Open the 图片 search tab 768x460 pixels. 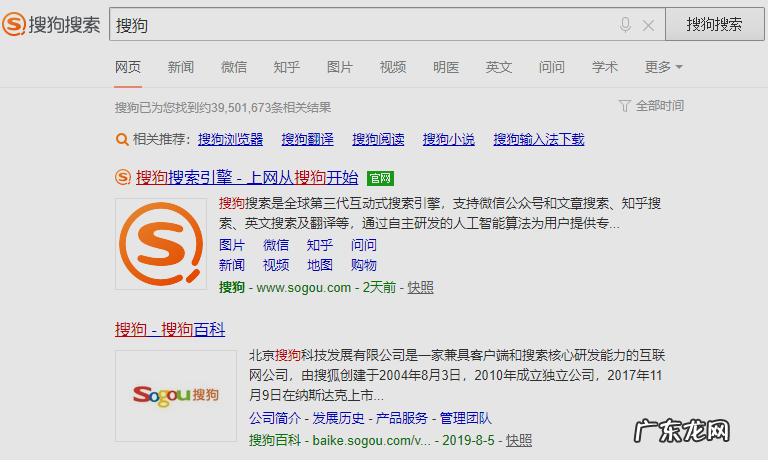click(340, 67)
